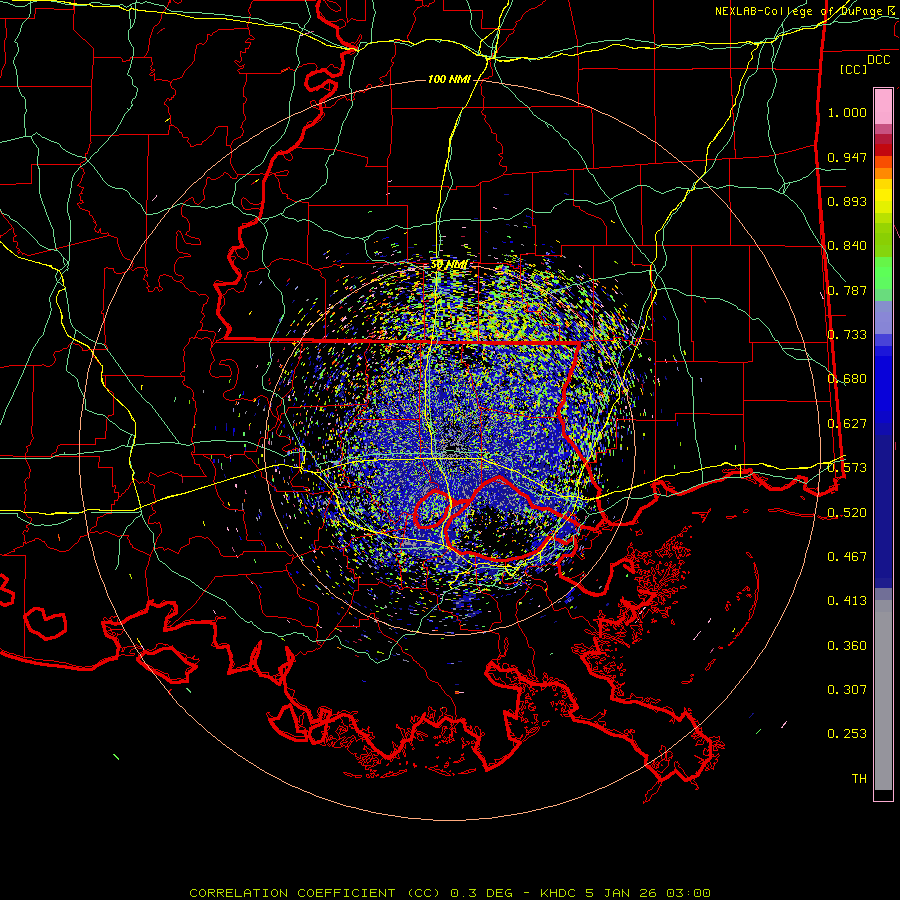Click the radar site center of the scan

[x=449, y=449]
